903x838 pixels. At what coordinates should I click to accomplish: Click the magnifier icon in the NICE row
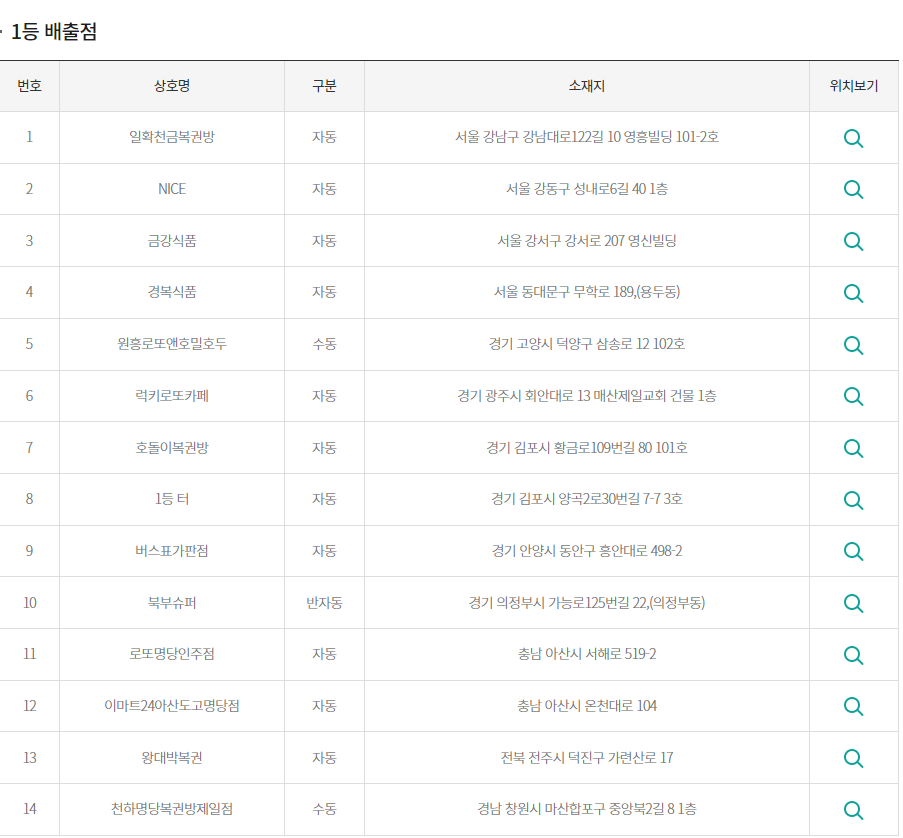853,189
